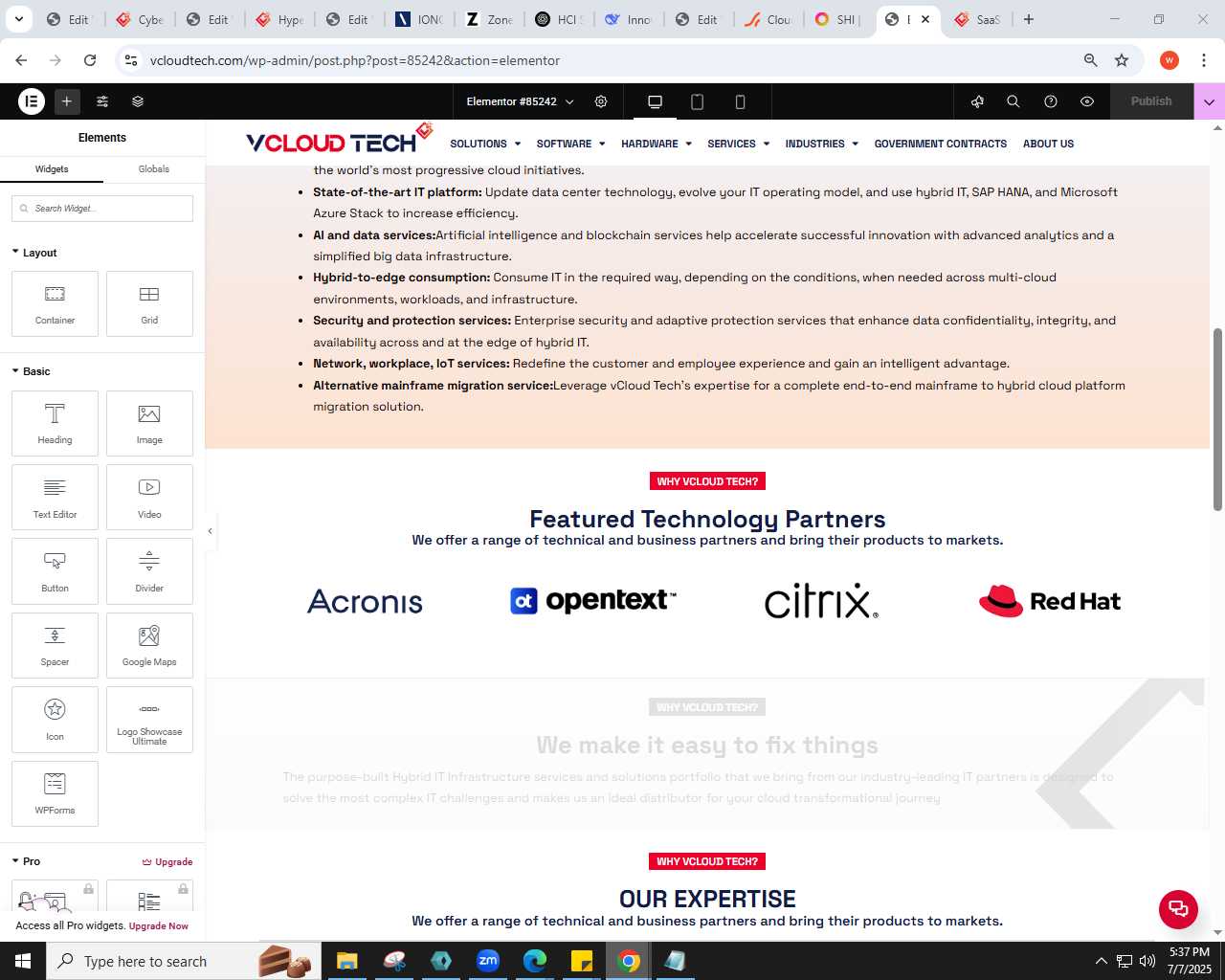
Task: Open the Help question mark icon
Action: click(1051, 100)
